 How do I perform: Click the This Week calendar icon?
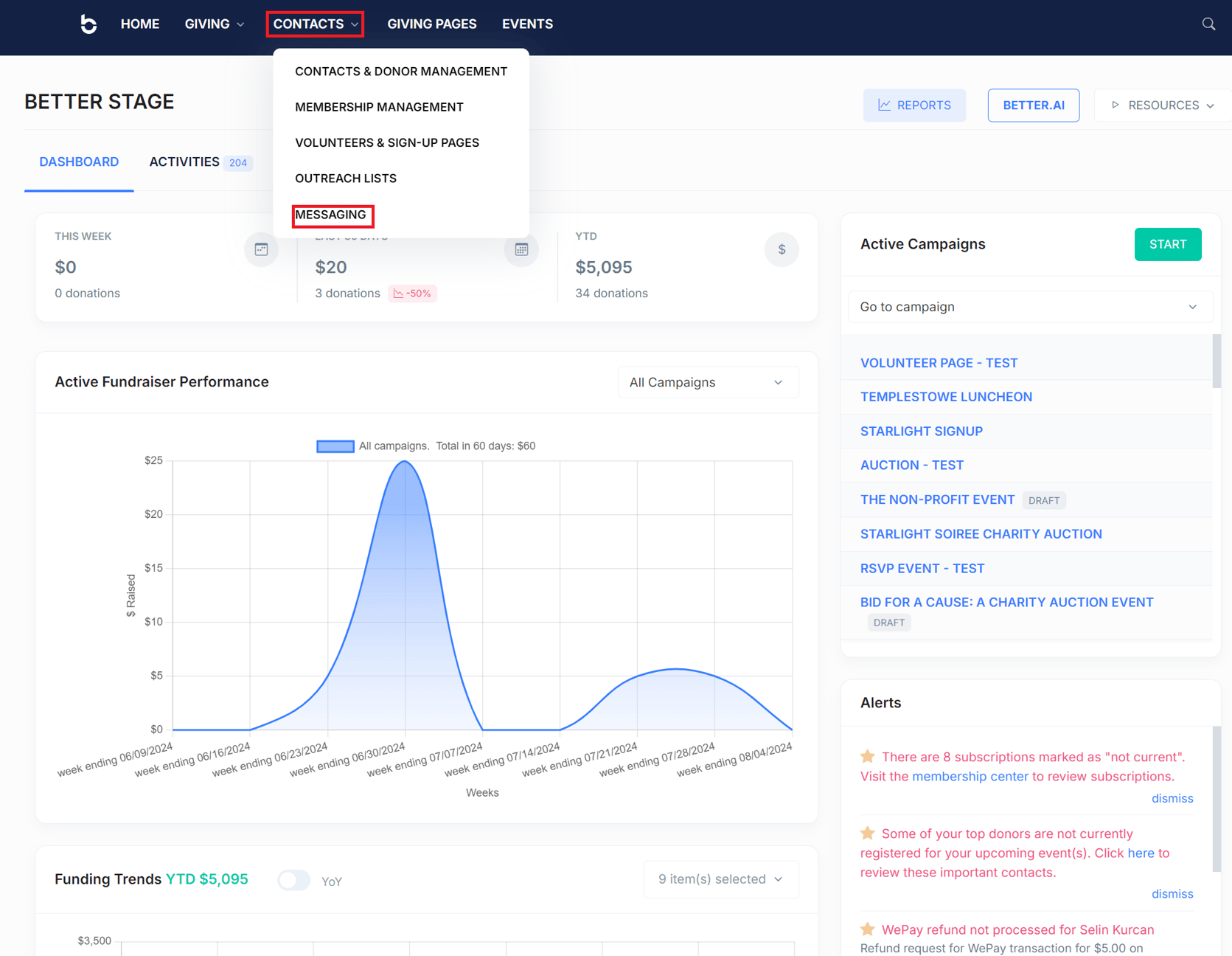point(261,249)
